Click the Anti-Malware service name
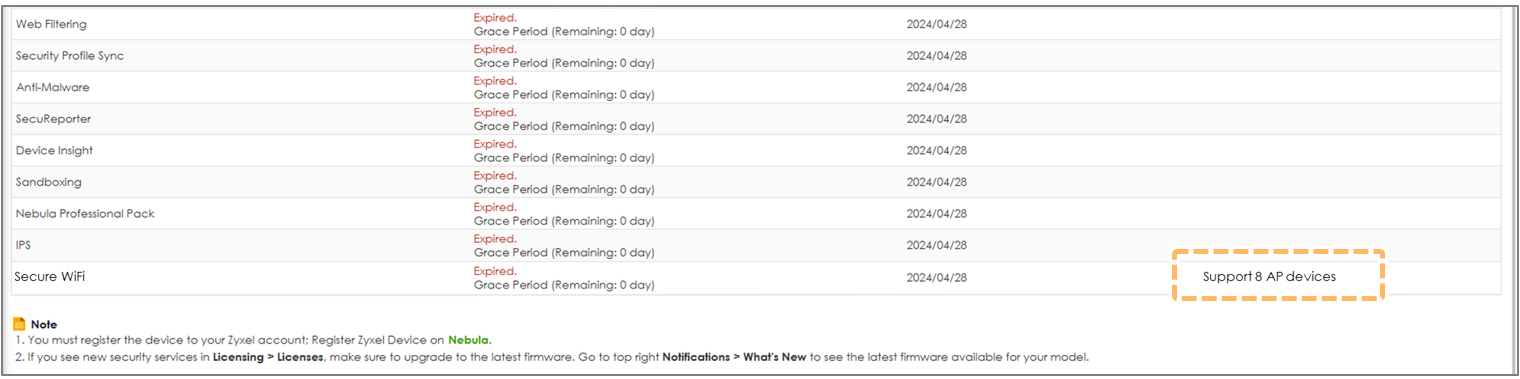 pyautogui.click(x=53, y=87)
